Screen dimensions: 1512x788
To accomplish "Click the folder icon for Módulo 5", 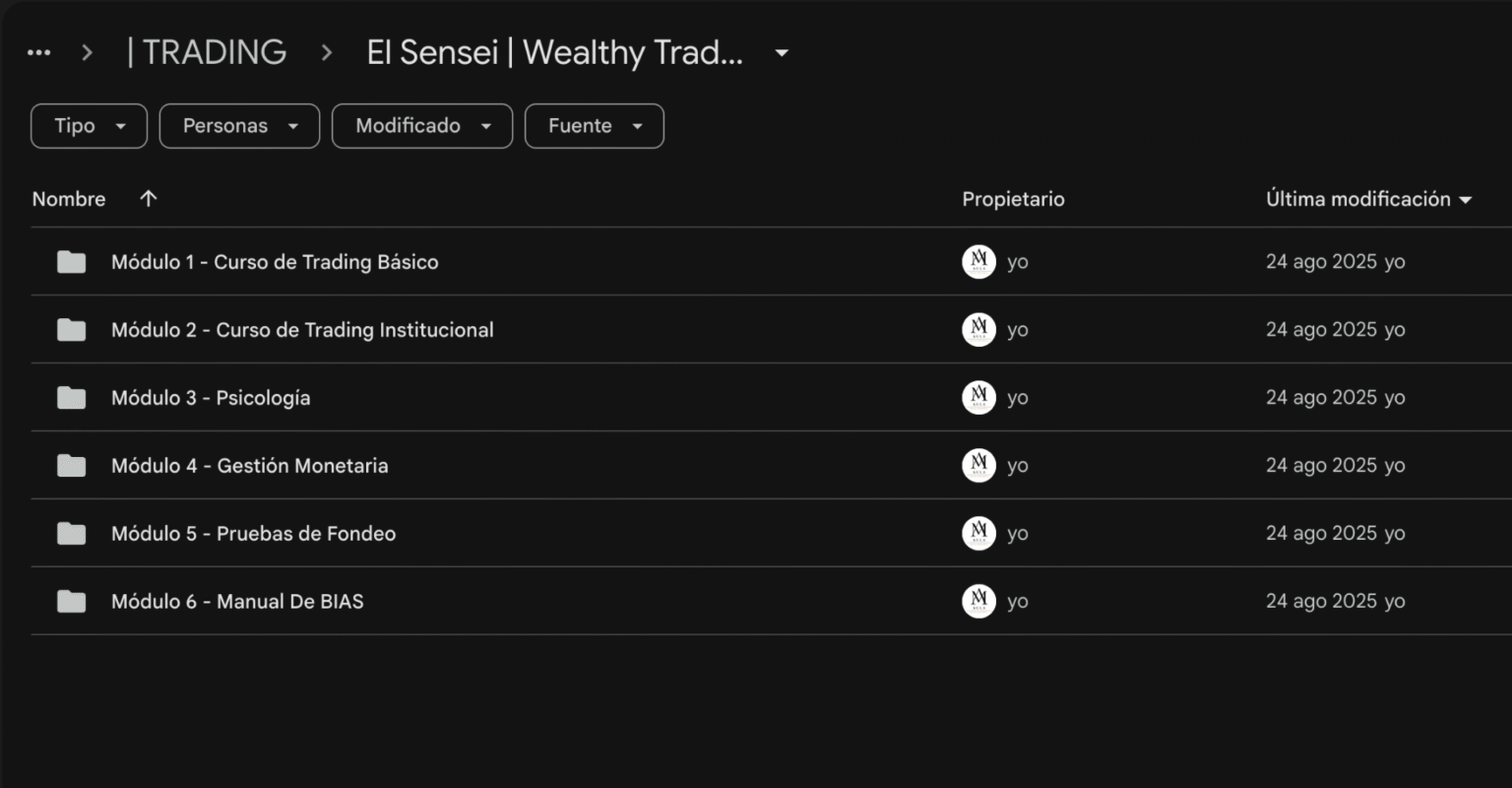I will (x=71, y=534).
